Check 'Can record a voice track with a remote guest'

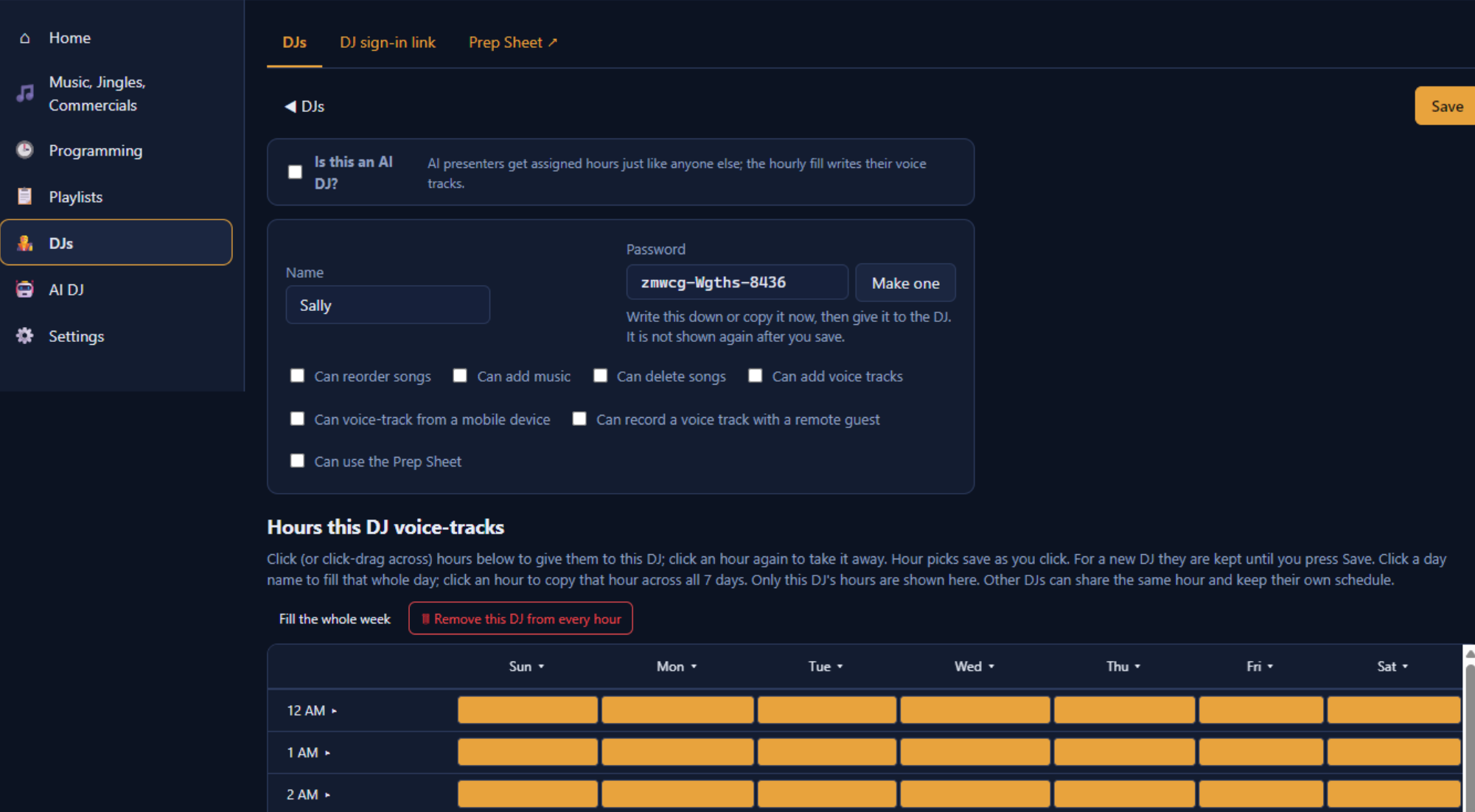579,419
